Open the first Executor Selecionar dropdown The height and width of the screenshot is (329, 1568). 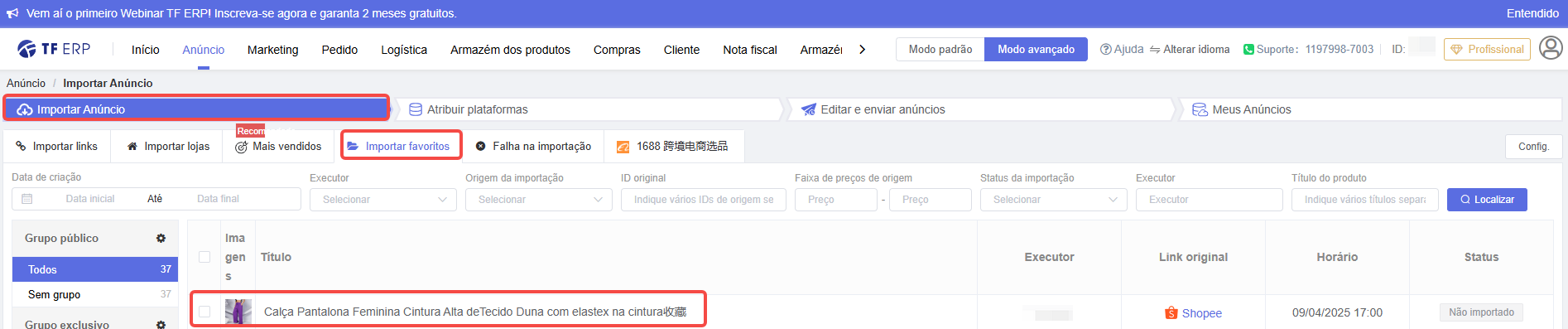(383, 200)
